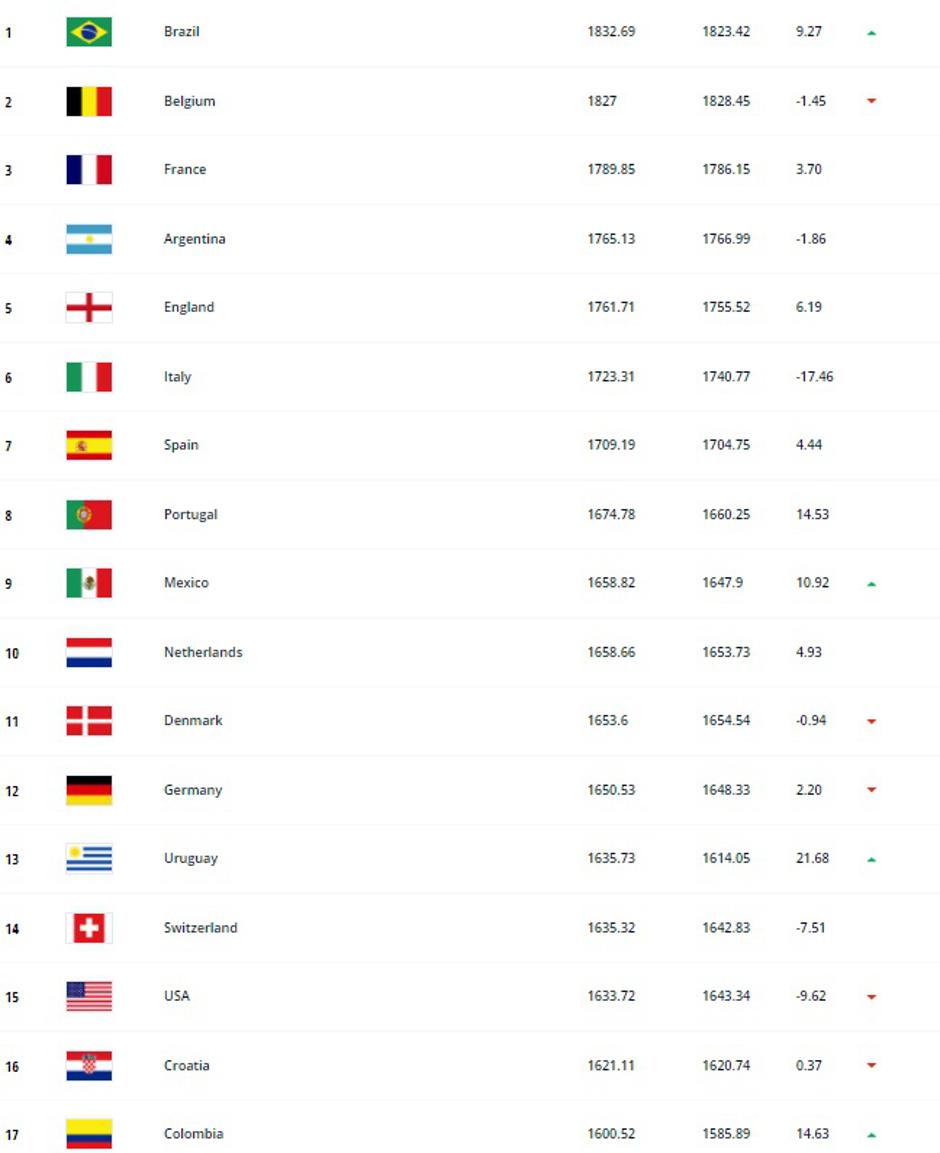Click the Belgium flag icon

tap(89, 101)
